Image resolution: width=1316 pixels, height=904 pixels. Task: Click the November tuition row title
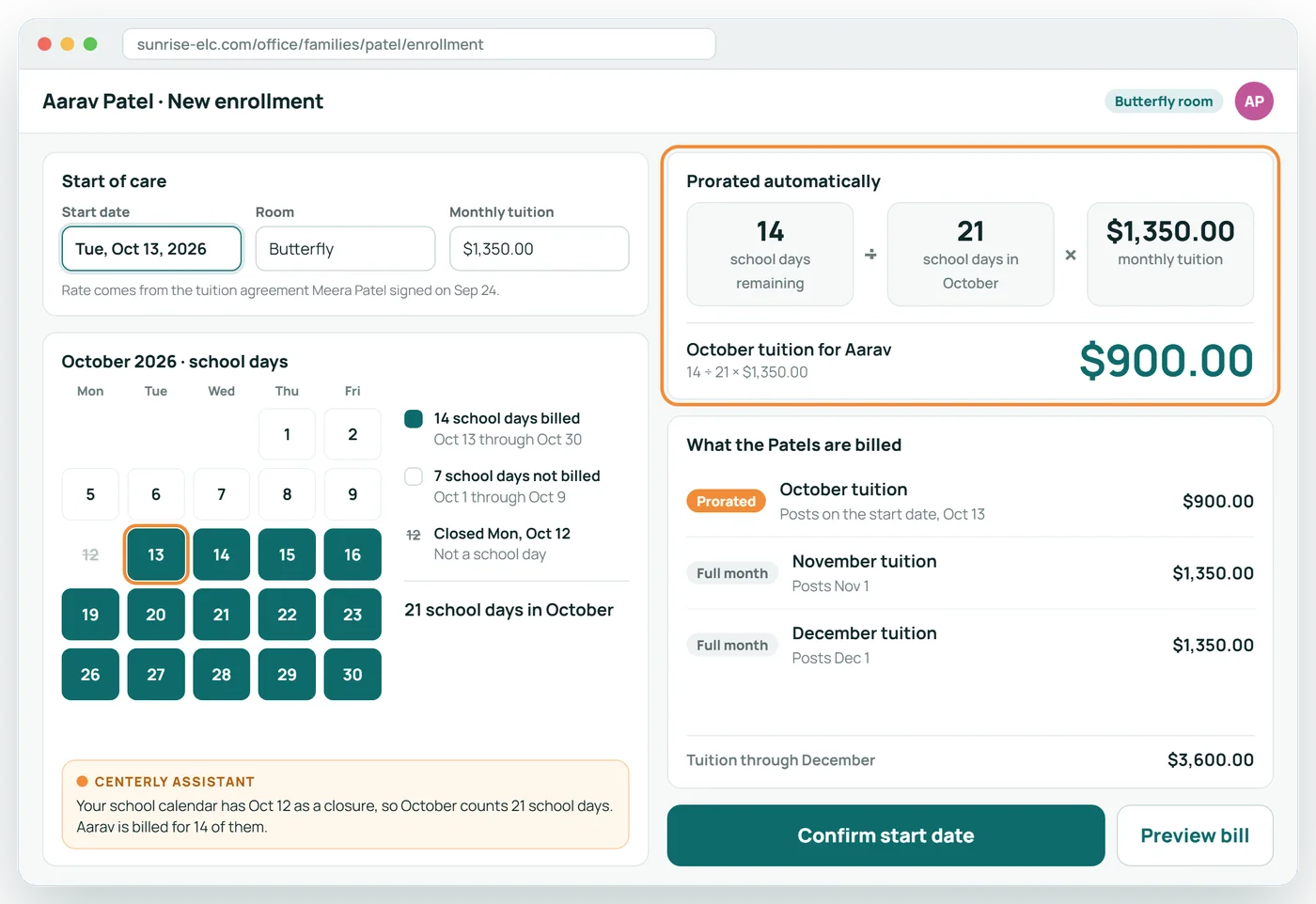coord(865,561)
